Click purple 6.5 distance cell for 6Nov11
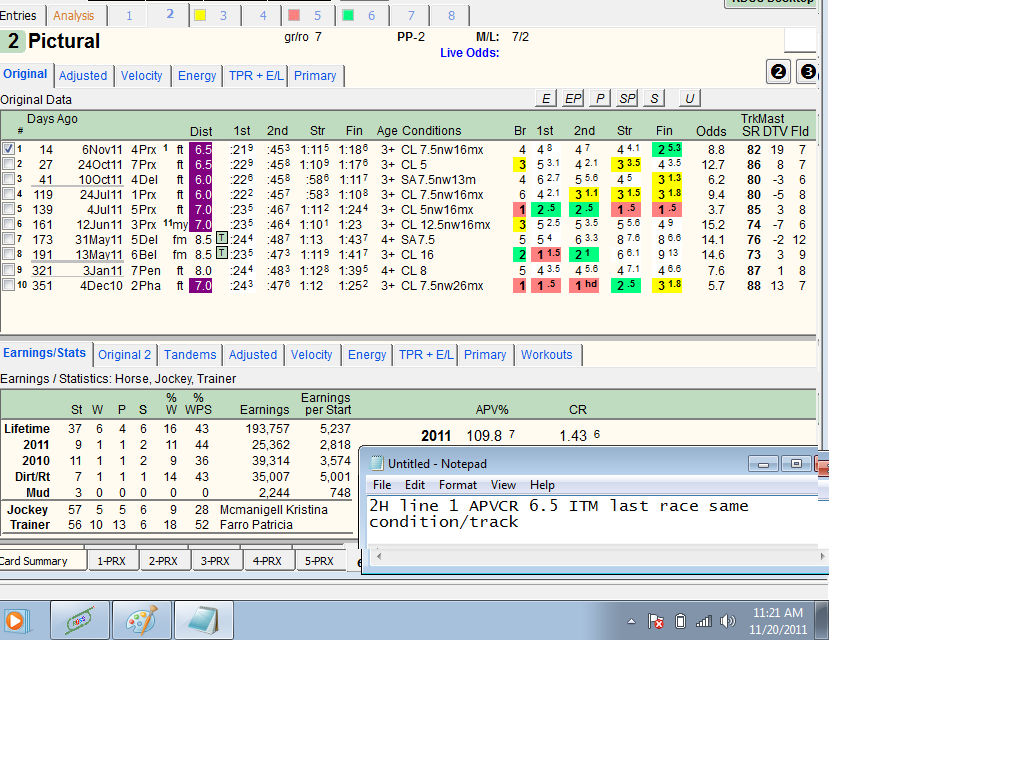The width and height of the screenshot is (1024, 768). 200,150
